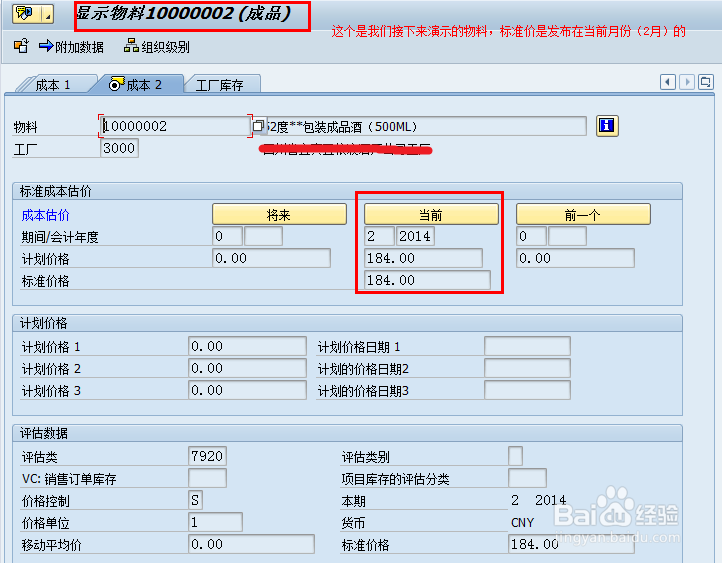This screenshot has height=563, width=722.
Task: Click the bottom 标准价格 184.00 field
Action: 571,544
